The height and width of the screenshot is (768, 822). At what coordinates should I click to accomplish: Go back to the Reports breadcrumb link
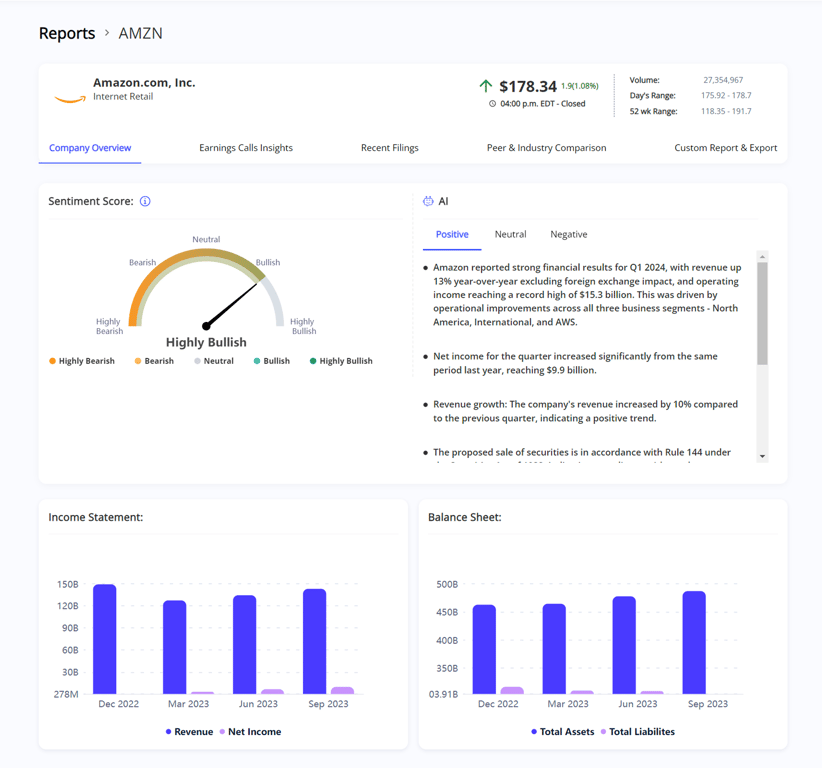click(67, 33)
